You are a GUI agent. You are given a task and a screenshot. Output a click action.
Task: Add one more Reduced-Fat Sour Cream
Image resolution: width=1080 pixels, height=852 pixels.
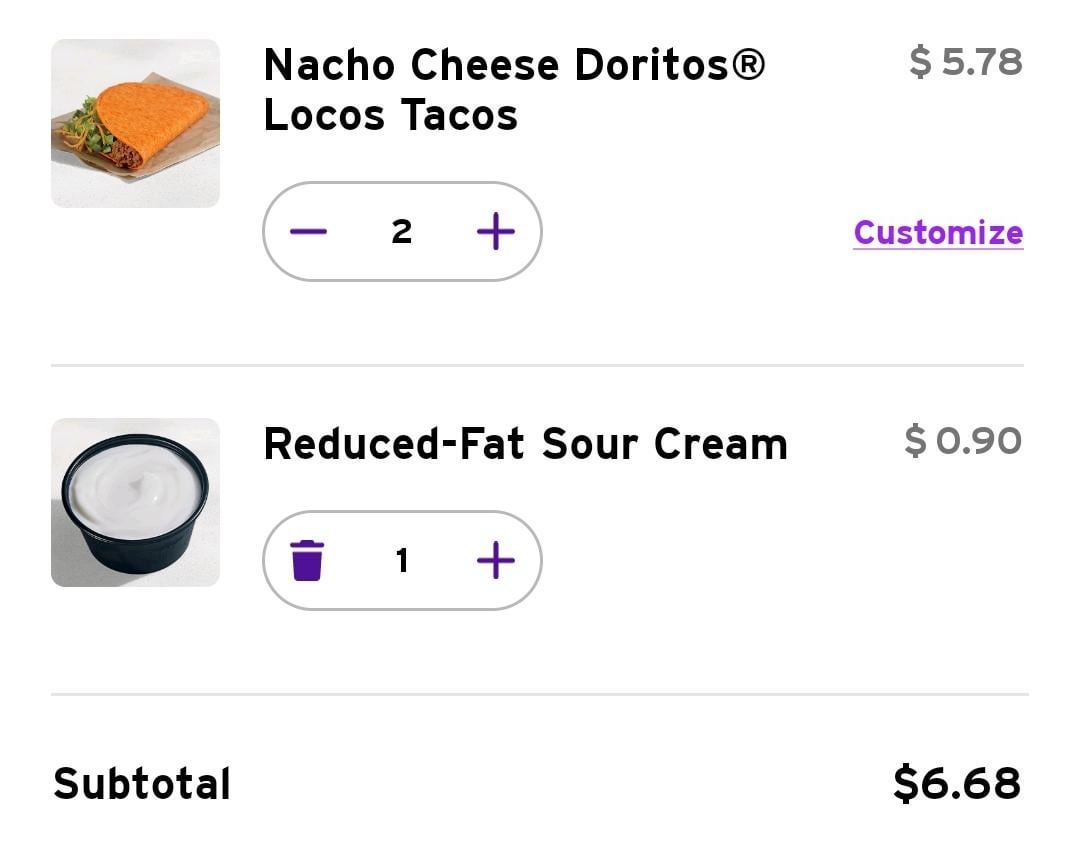(496, 560)
